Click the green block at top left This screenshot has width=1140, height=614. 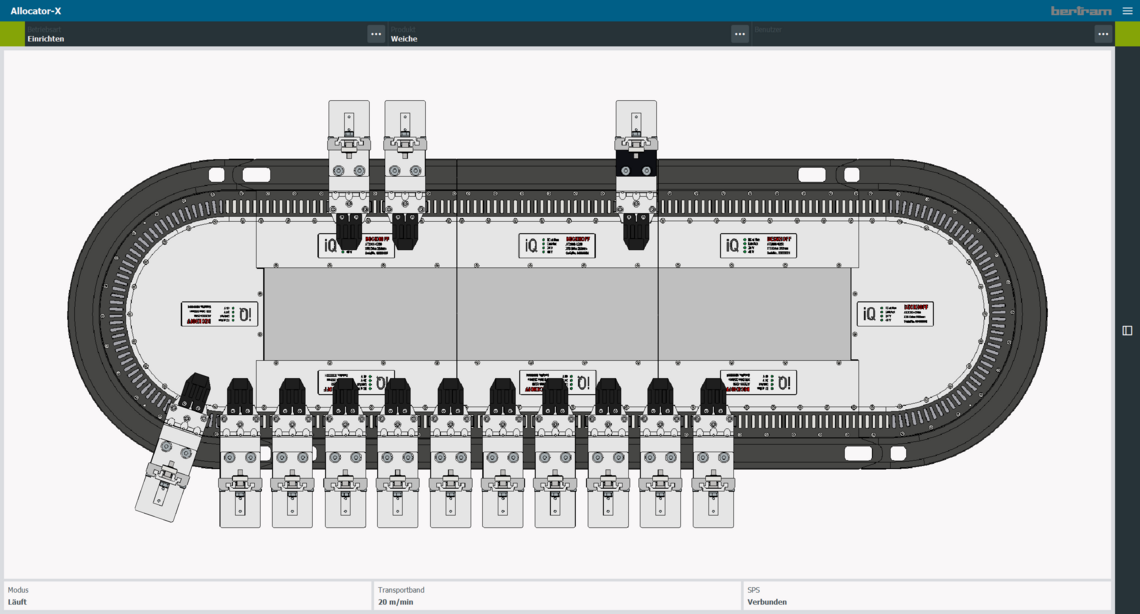click(12, 34)
